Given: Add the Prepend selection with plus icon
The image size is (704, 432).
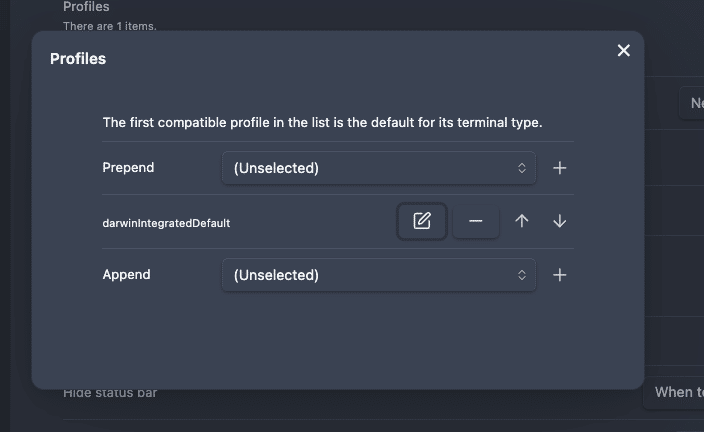Looking at the screenshot, I should [560, 168].
